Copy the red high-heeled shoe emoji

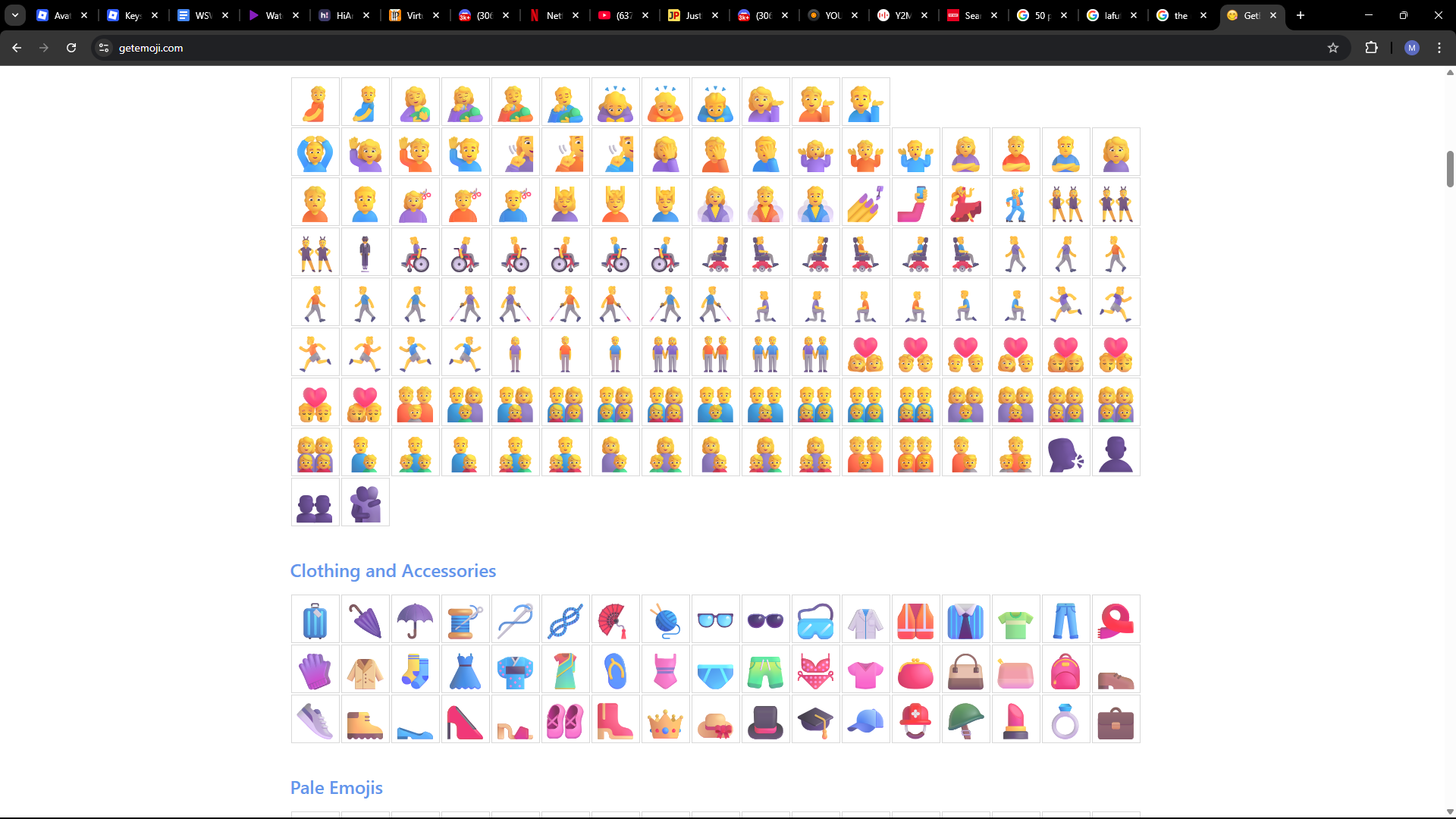click(466, 720)
